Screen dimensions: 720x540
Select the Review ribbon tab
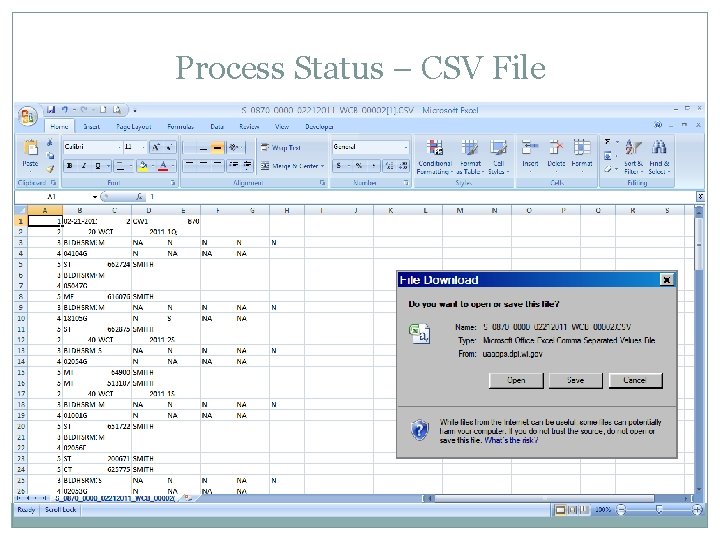tap(249, 126)
